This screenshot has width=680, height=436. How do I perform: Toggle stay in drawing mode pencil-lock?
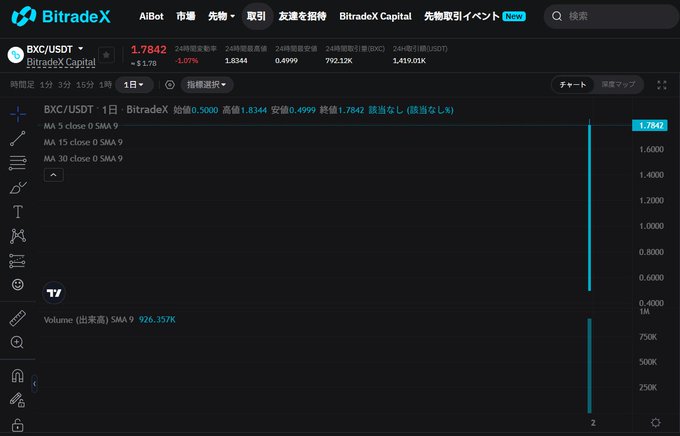coord(17,400)
